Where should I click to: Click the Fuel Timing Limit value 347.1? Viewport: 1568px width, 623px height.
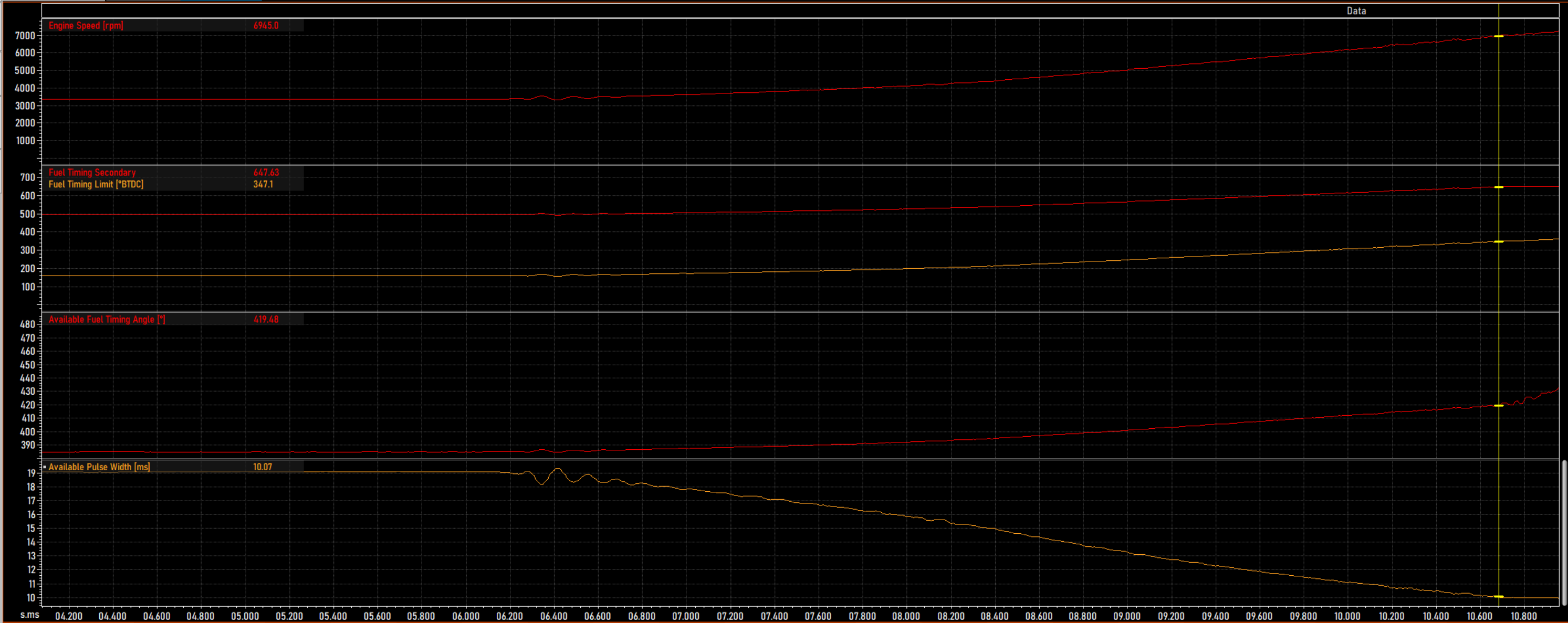coord(263,184)
